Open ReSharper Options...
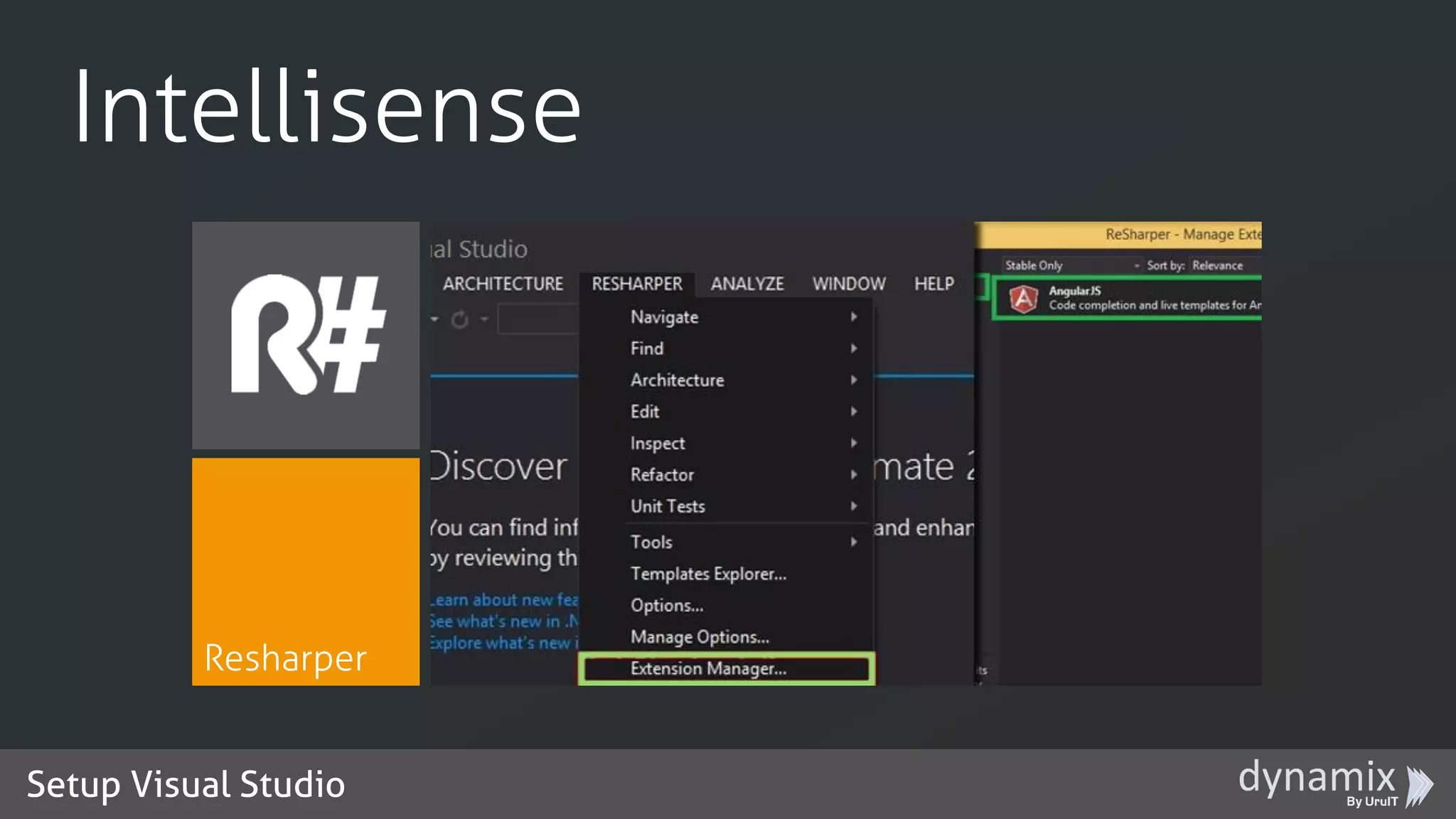The image size is (1456, 819). click(727, 605)
